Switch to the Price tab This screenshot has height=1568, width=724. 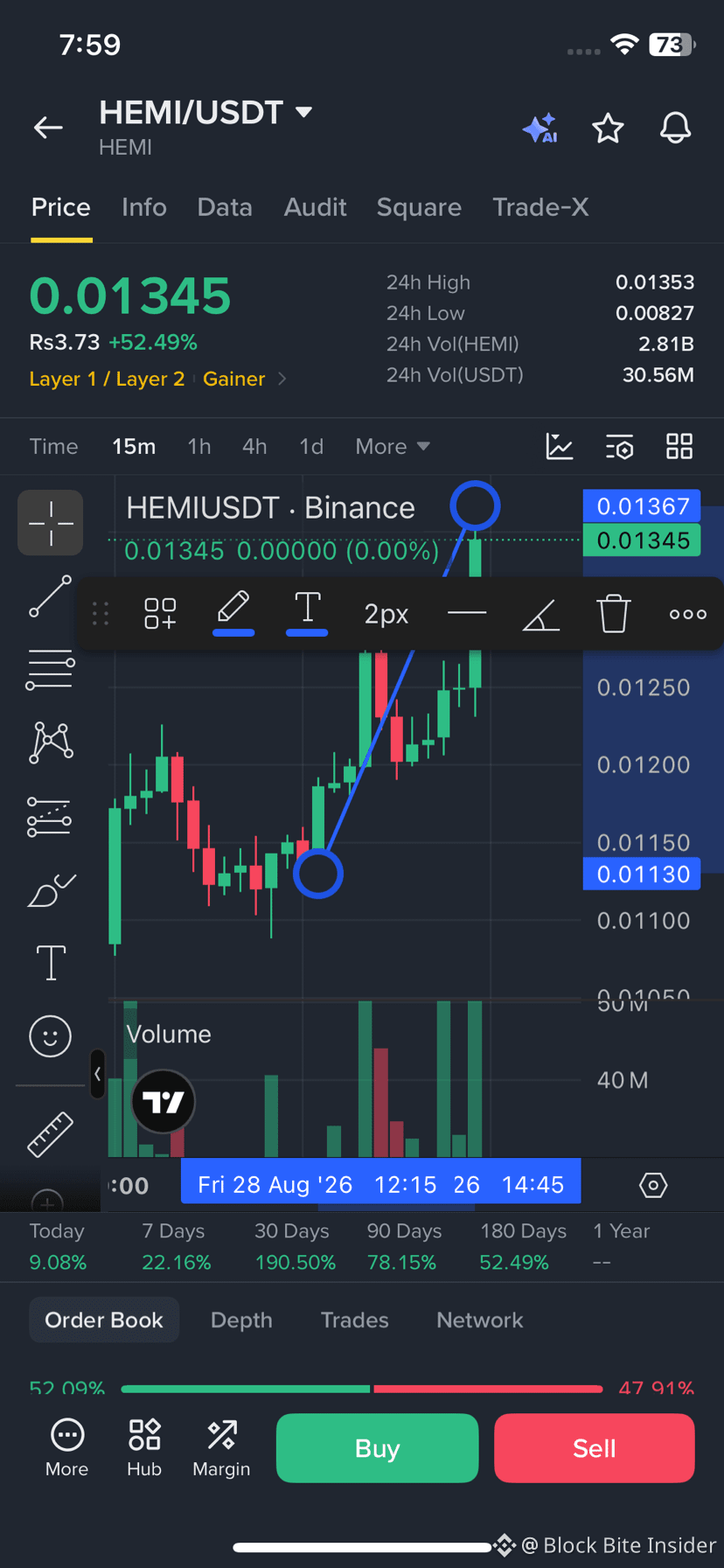coord(61,207)
